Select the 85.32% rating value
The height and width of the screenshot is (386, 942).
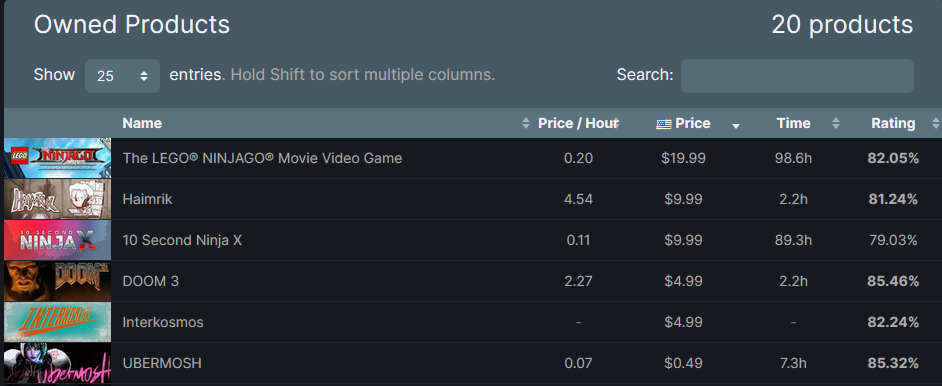point(893,363)
